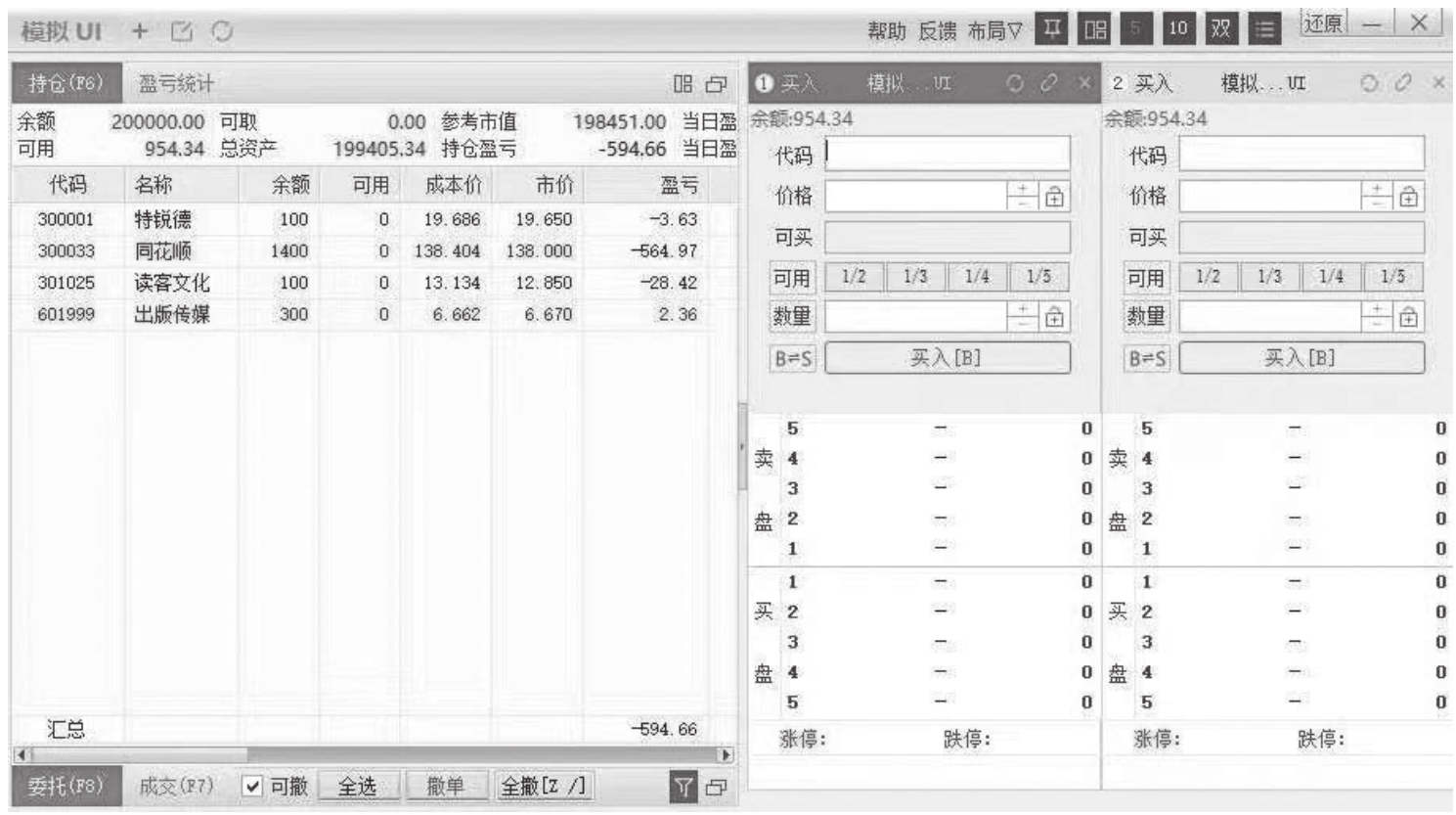Toggle 数量 button in panel 1

pyautogui.click(x=792, y=316)
